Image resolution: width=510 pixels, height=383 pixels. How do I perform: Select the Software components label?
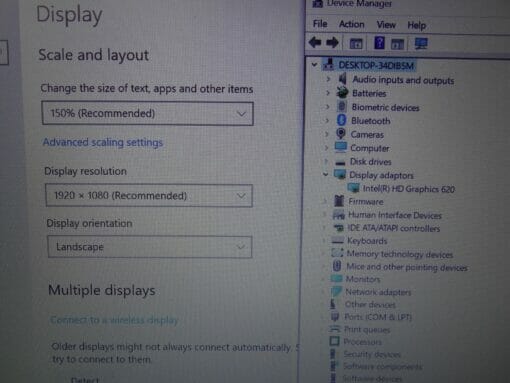point(383,366)
